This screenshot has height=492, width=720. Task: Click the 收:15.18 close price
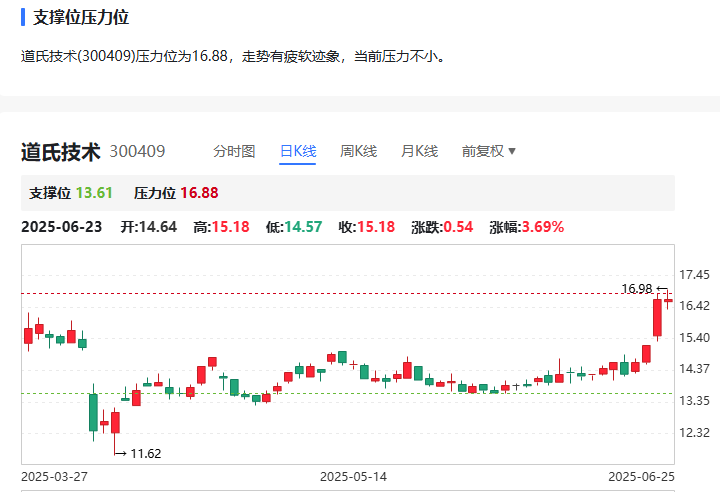[366, 227]
